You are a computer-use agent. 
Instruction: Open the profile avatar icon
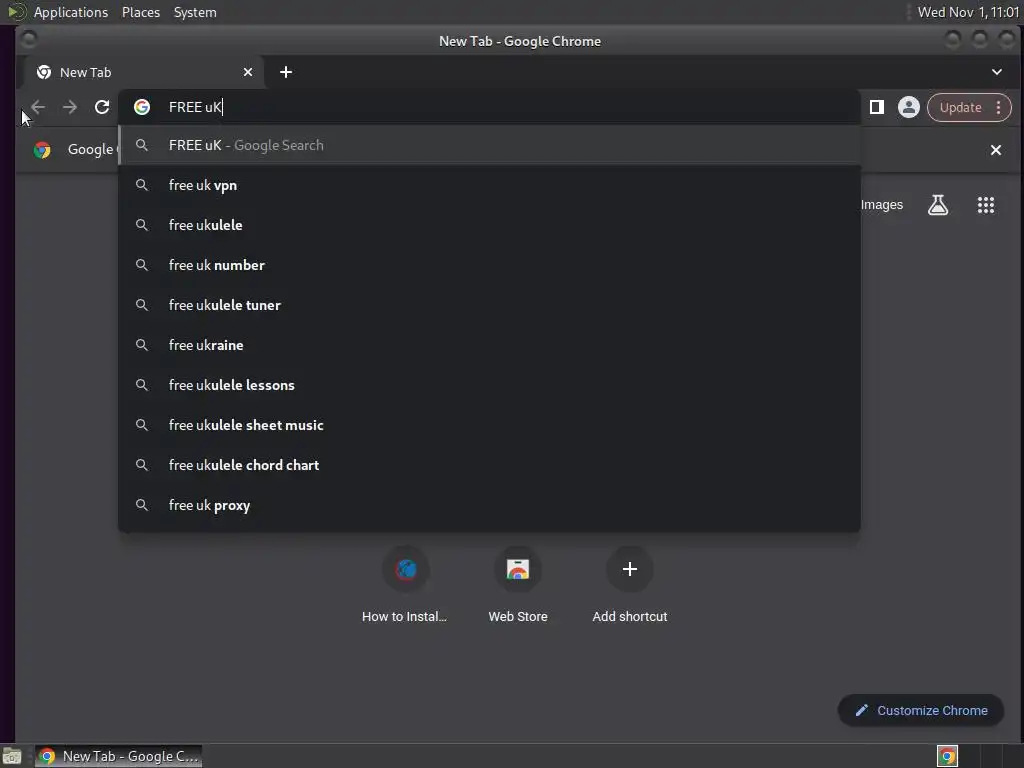[x=908, y=107]
